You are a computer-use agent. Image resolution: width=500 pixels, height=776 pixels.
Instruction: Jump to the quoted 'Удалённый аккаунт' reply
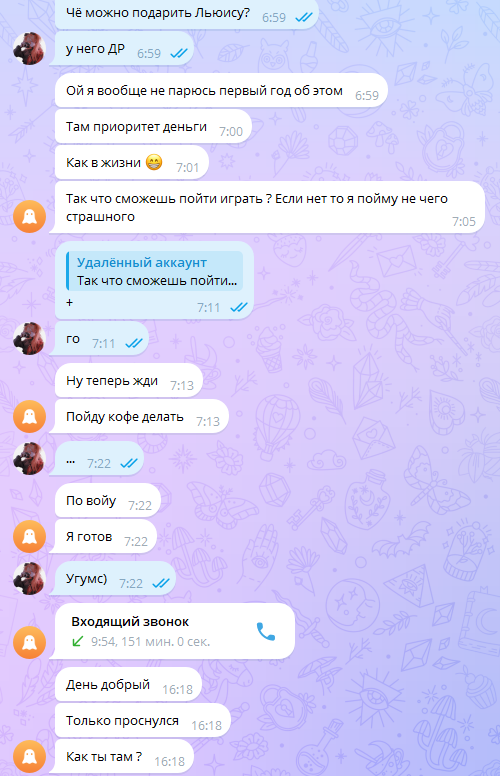pos(155,271)
